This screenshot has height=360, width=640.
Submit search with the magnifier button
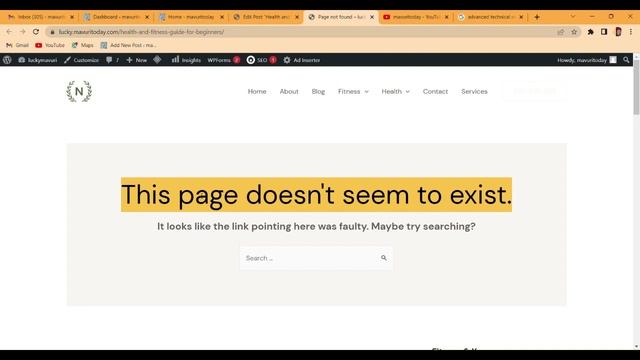[384, 258]
